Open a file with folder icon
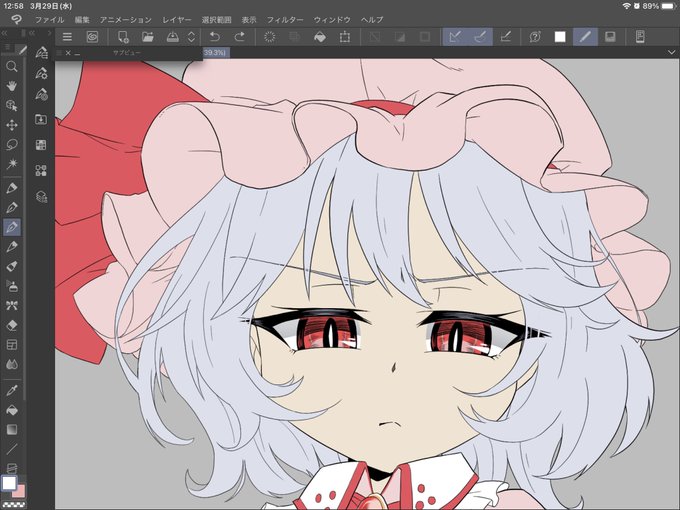Viewport: 680px width, 510px height. [x=148, y=37]
